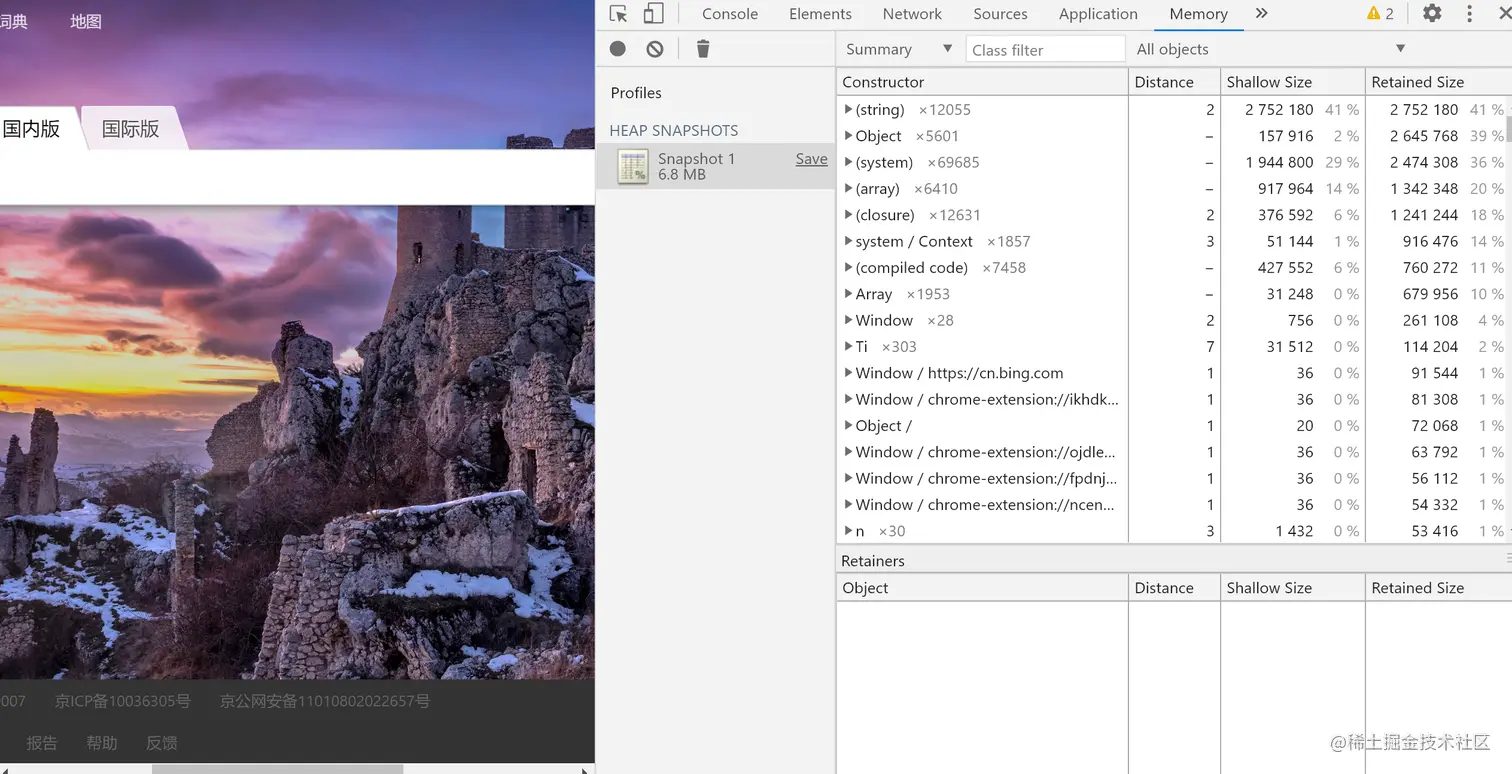Switch to the Elements tab
1512x774 pixels.
[x=820, y=14]
